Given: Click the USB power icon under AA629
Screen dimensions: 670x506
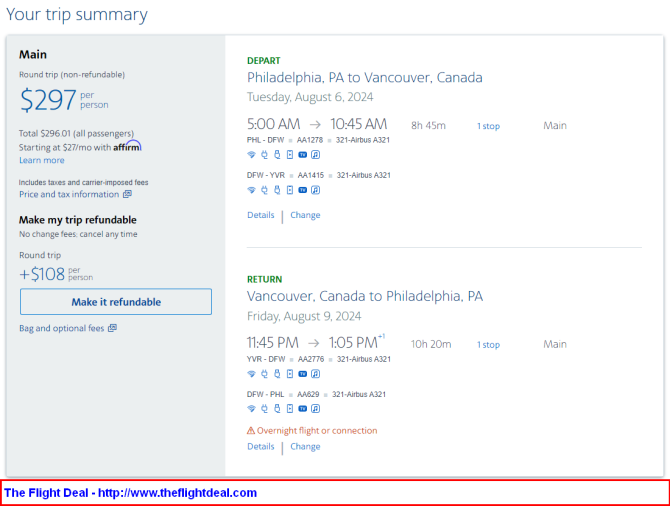Looking at the screenshot, I should [277, 409].
